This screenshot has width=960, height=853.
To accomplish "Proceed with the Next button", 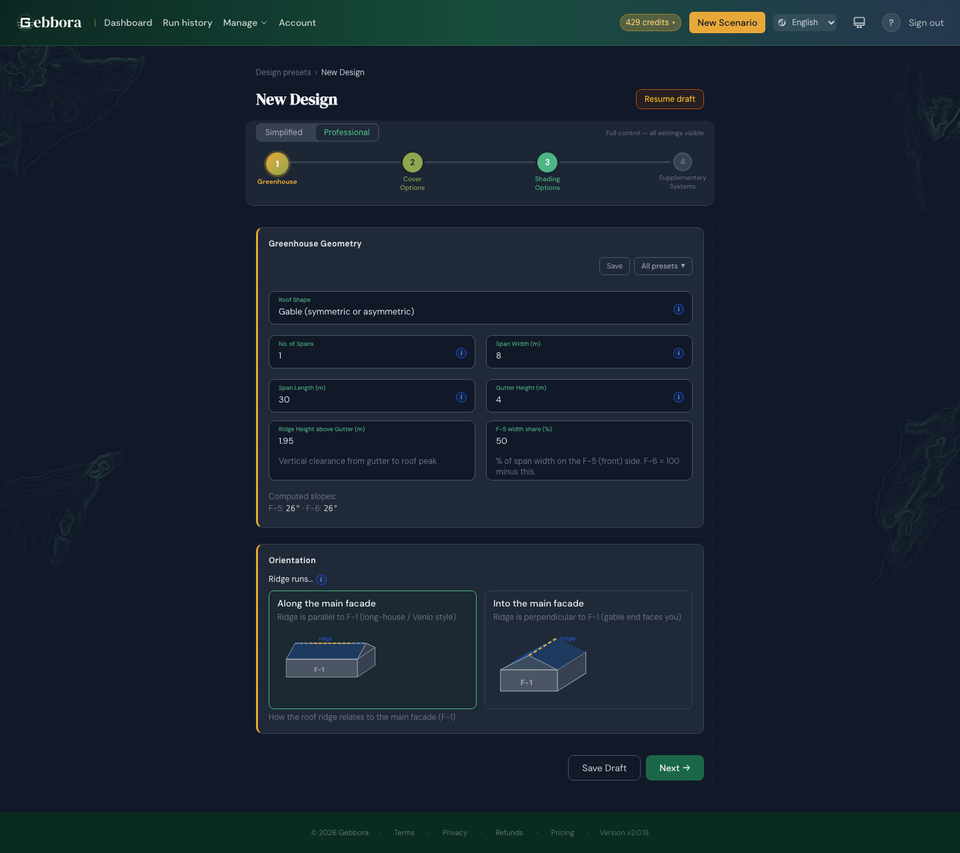I will [674, 768].
